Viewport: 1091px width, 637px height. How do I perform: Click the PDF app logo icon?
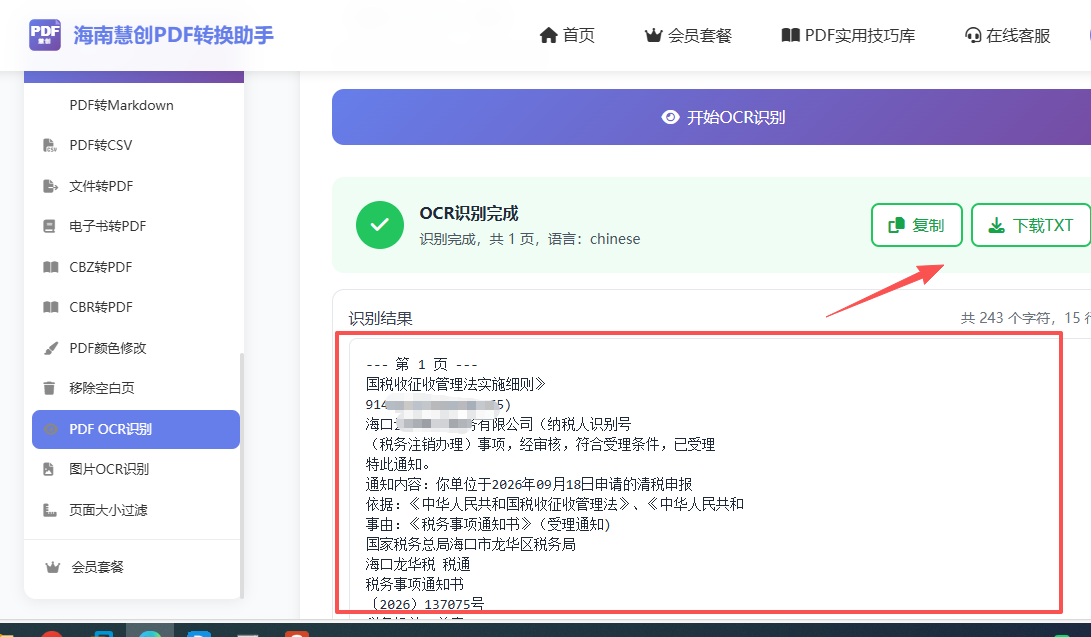[x=45, y=35]
